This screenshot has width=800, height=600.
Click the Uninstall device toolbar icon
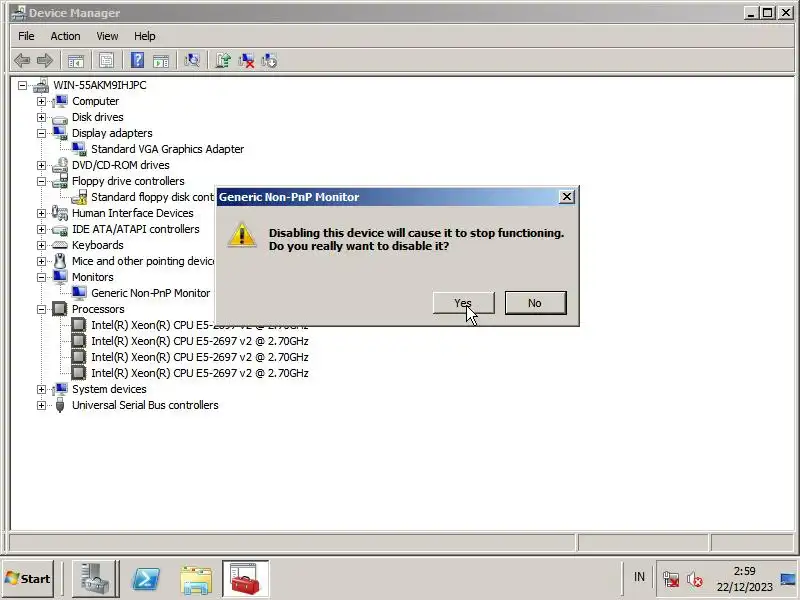246,61
